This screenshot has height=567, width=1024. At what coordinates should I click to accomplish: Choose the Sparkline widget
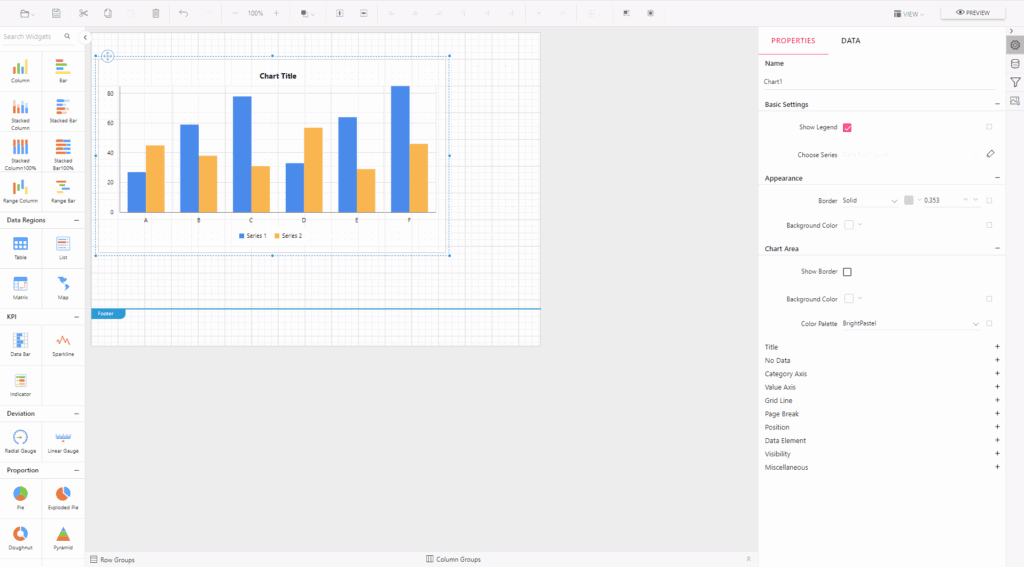pyautogui.click(x=62, y=343)
